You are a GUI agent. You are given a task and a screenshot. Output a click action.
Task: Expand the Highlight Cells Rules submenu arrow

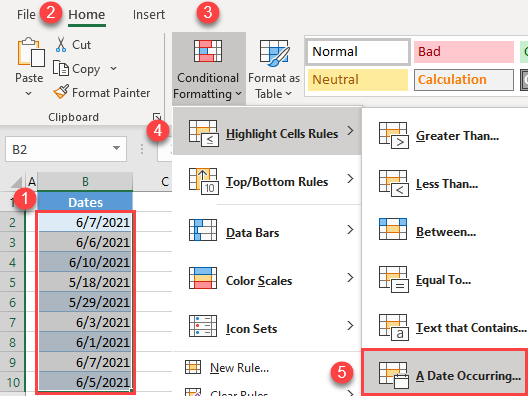point(350,130)
